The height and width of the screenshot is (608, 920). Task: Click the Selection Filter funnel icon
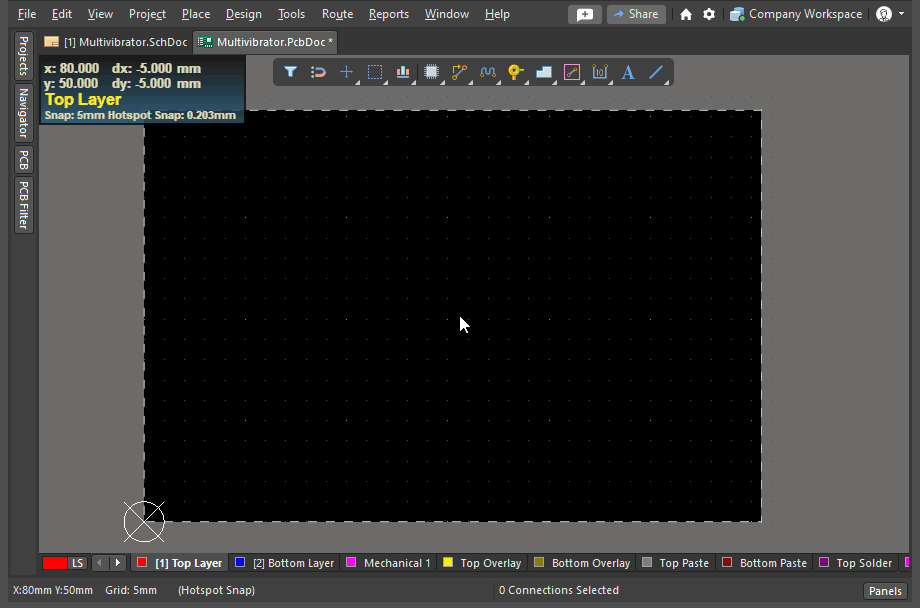290,72
